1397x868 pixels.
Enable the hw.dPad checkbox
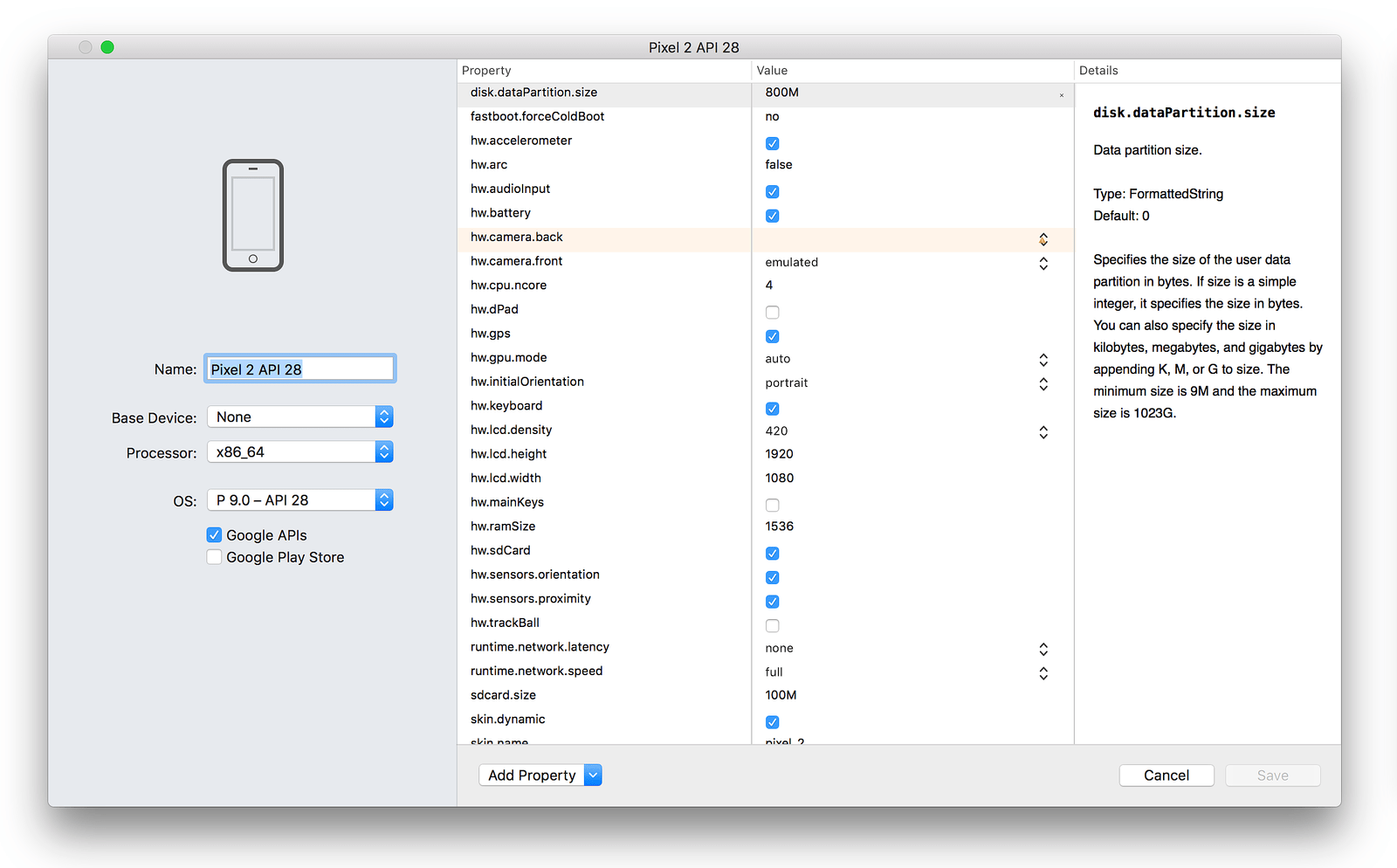tap(772, 312)
